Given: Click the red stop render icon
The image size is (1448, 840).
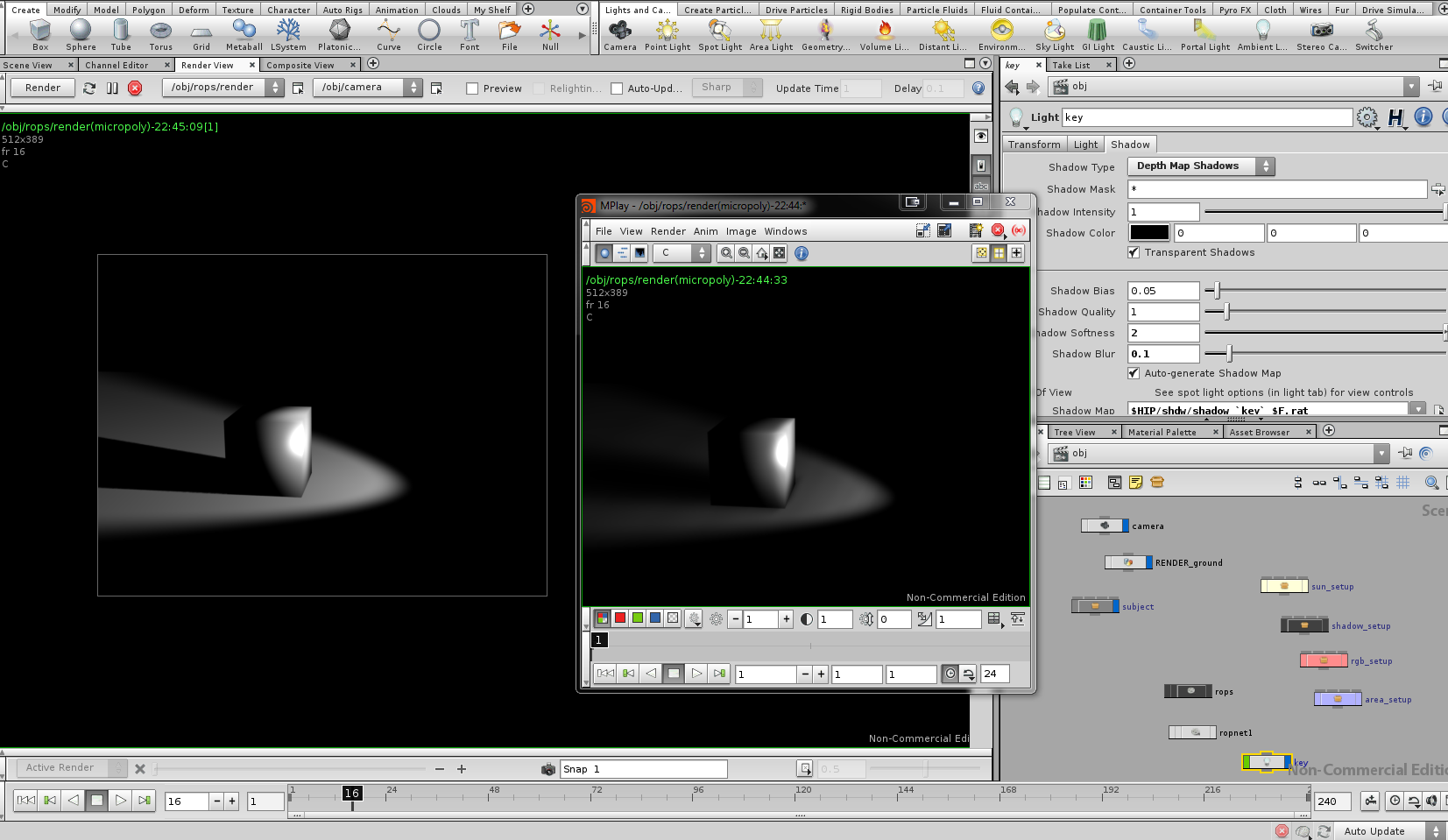Looking at the screenshot, I should tap(135, 88).
